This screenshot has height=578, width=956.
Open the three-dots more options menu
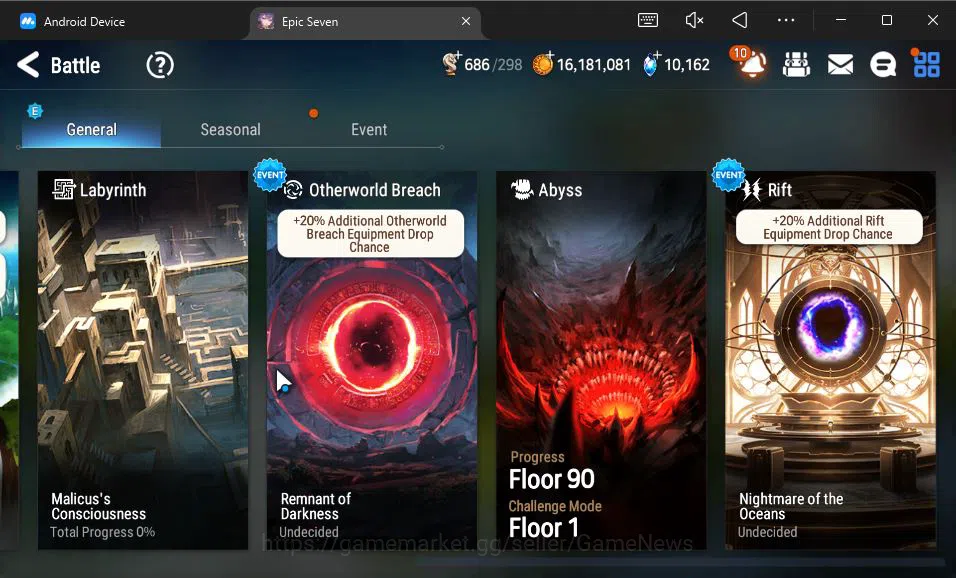[786, 20]
